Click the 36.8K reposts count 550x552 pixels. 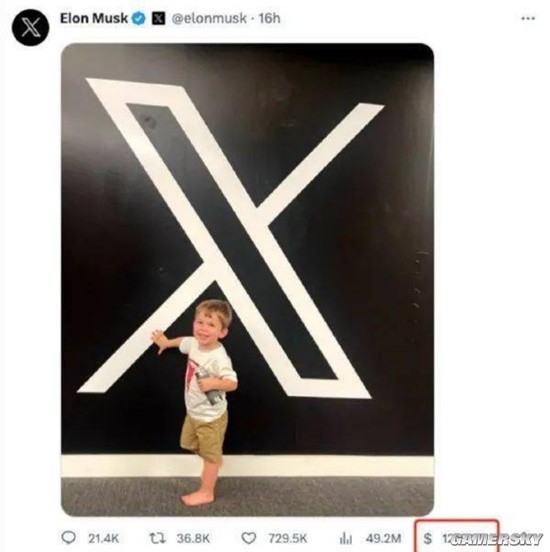(x=193, y=538)
